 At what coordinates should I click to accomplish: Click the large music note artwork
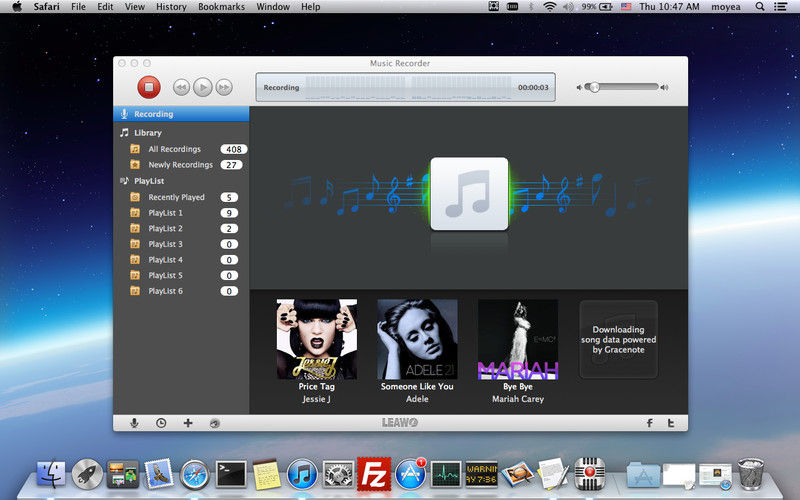[x=469, y=194]
